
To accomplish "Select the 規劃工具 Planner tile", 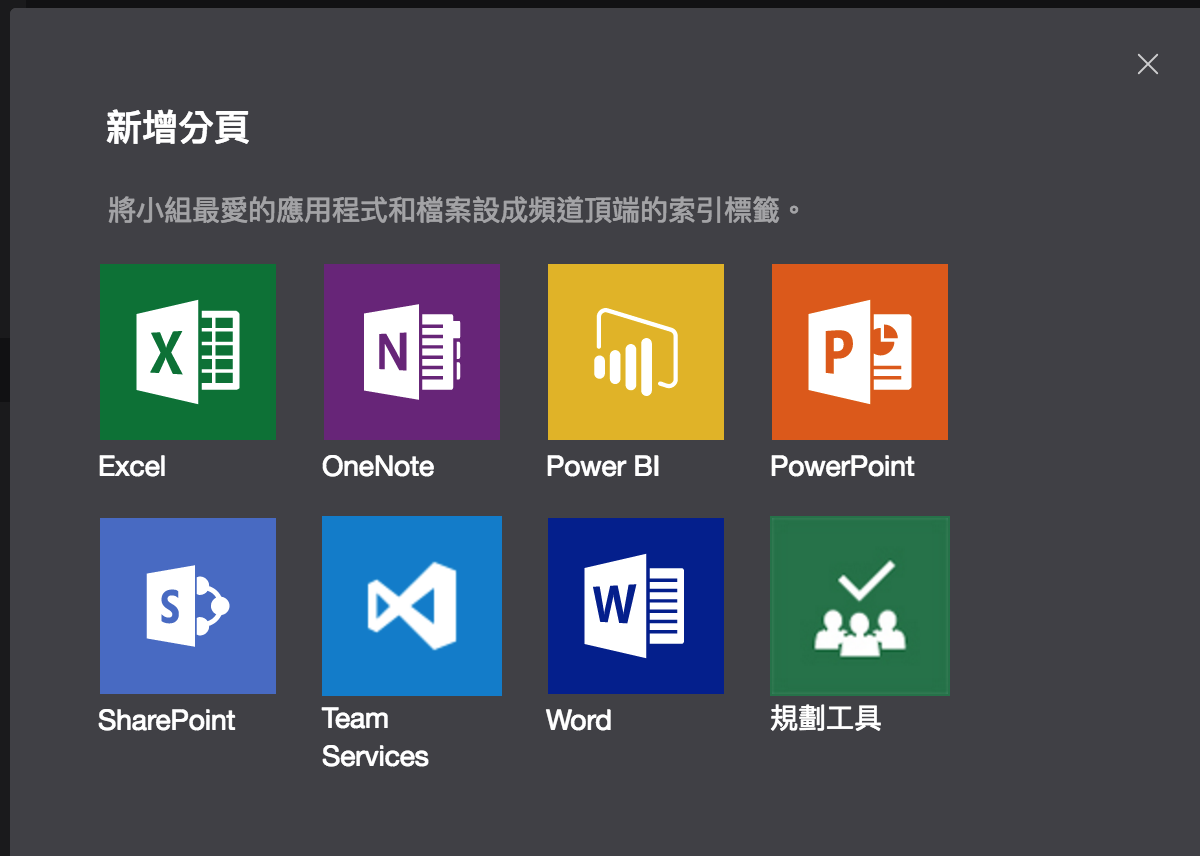I will click(860, 606).
